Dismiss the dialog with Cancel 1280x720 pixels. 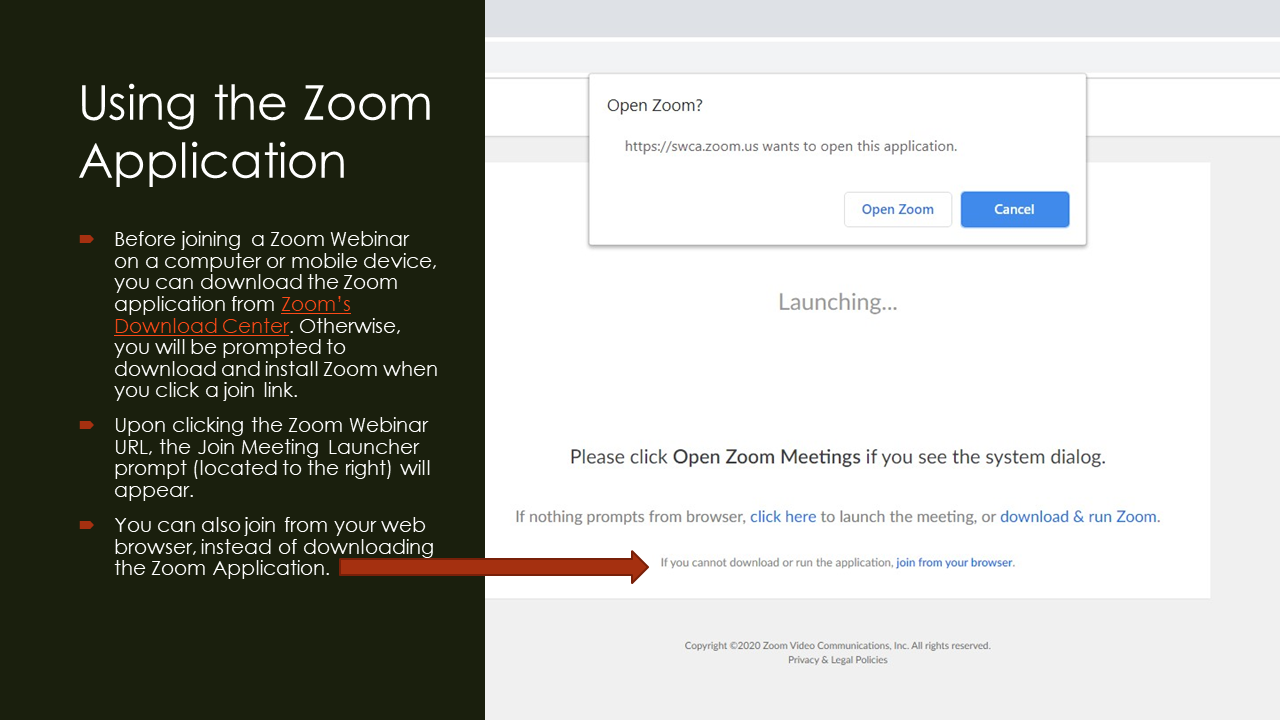coord(1015,209)
